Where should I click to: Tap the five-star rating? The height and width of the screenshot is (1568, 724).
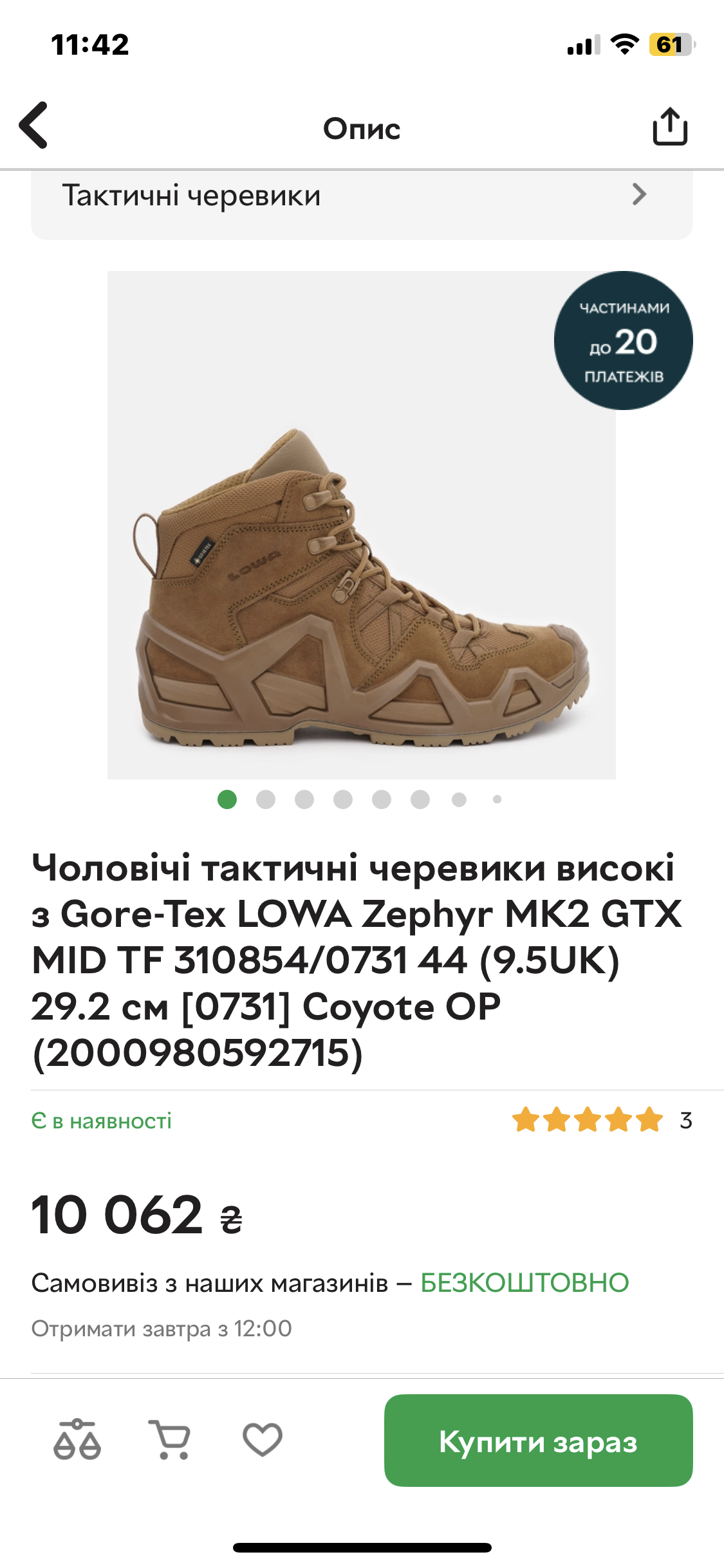tap(588, 1121)
